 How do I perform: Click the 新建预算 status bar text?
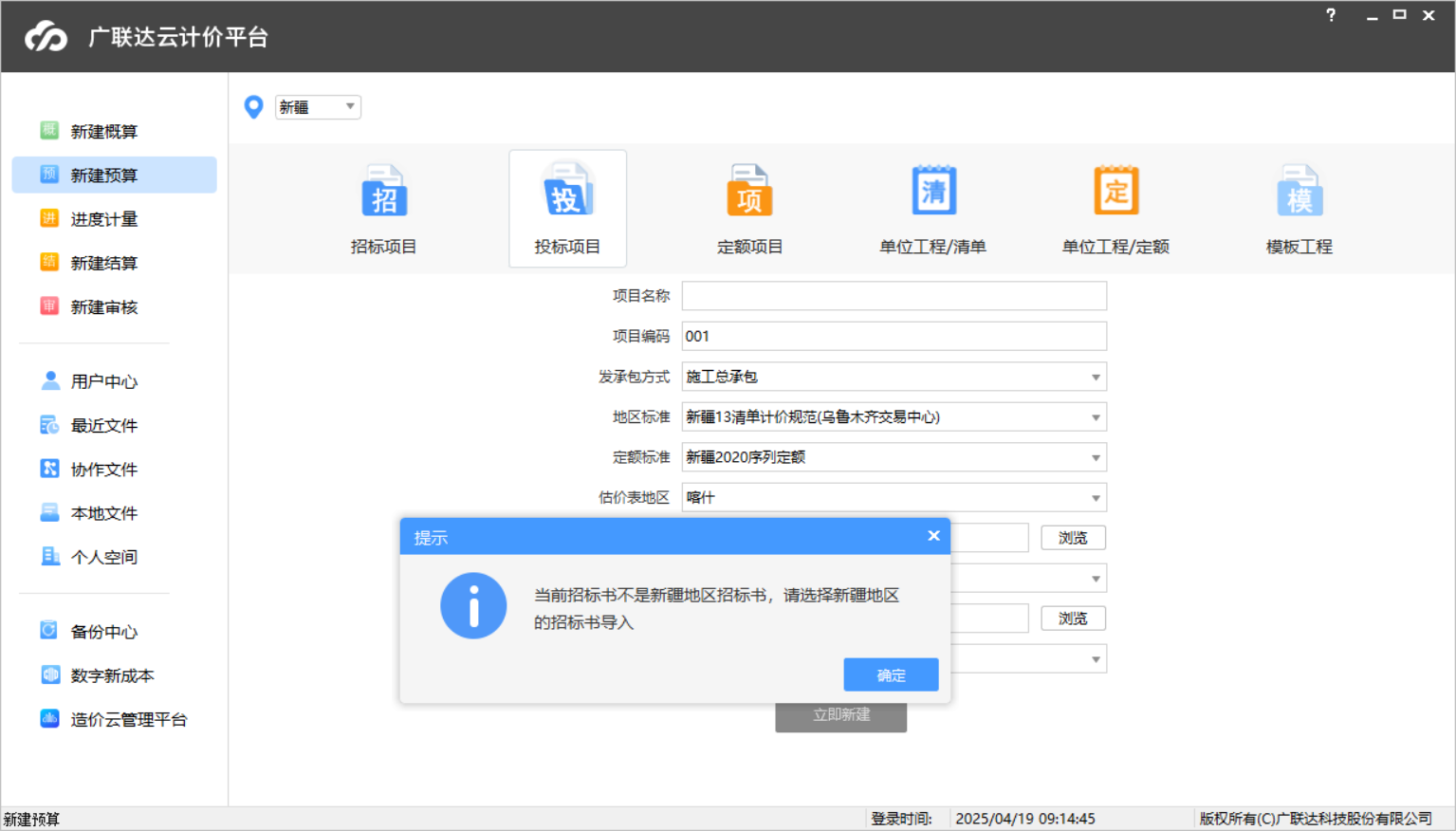pos(31,820)
